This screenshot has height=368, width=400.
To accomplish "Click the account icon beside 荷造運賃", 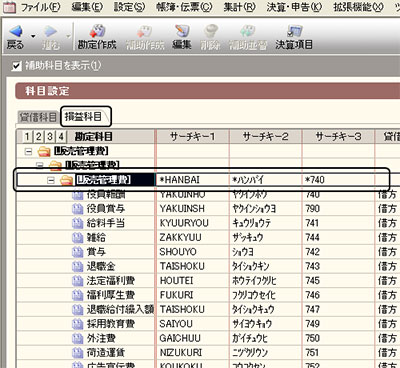I will tap(78, 353).
